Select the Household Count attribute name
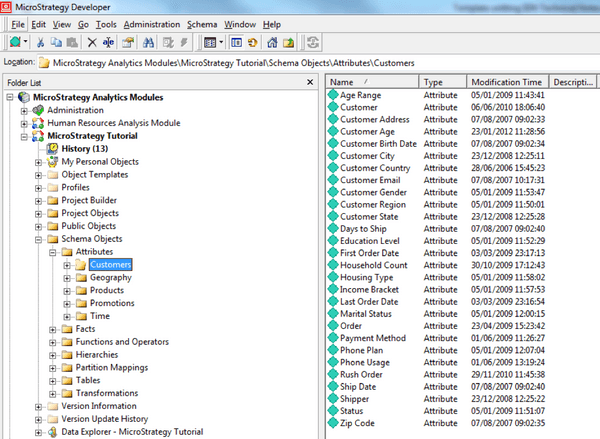Image resolution: width=600 pixels, height=439 pixels. [x=374, y=265]
